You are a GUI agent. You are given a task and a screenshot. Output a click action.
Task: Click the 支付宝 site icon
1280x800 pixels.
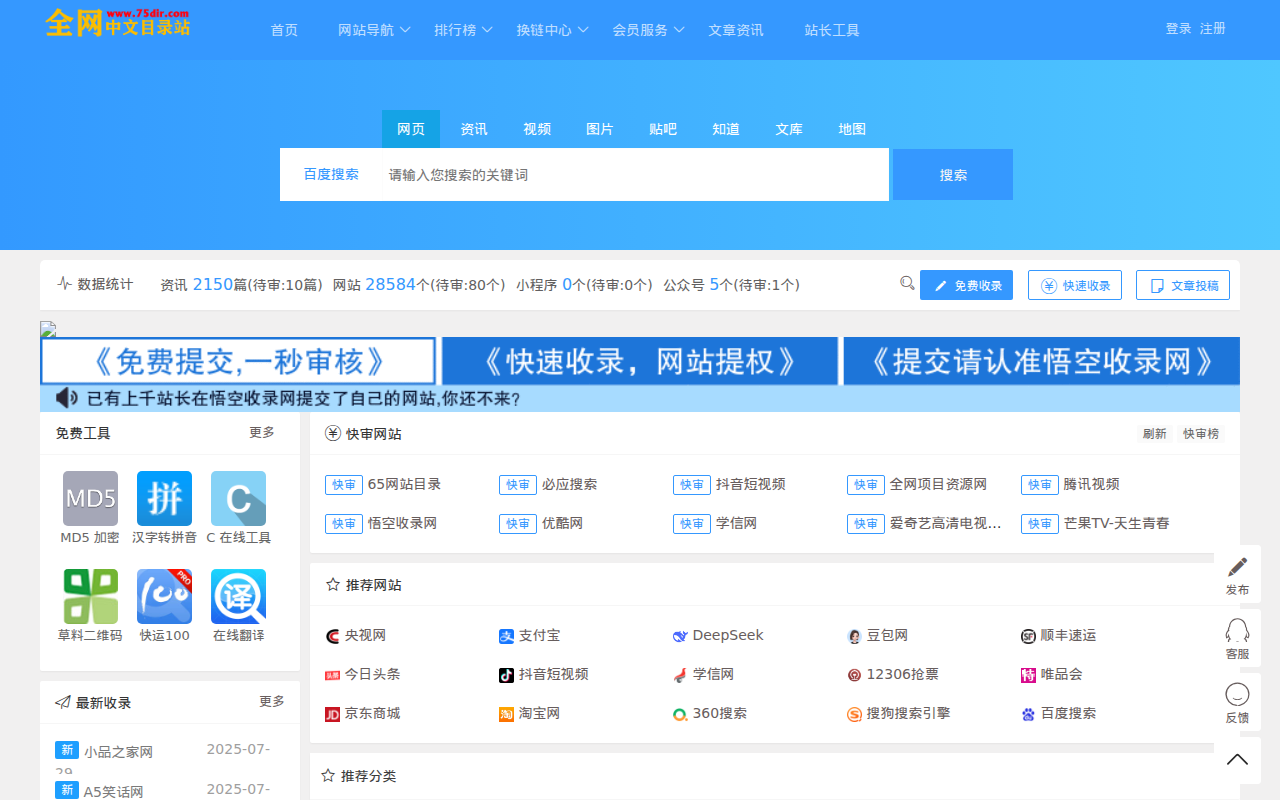tap(506, 636)
